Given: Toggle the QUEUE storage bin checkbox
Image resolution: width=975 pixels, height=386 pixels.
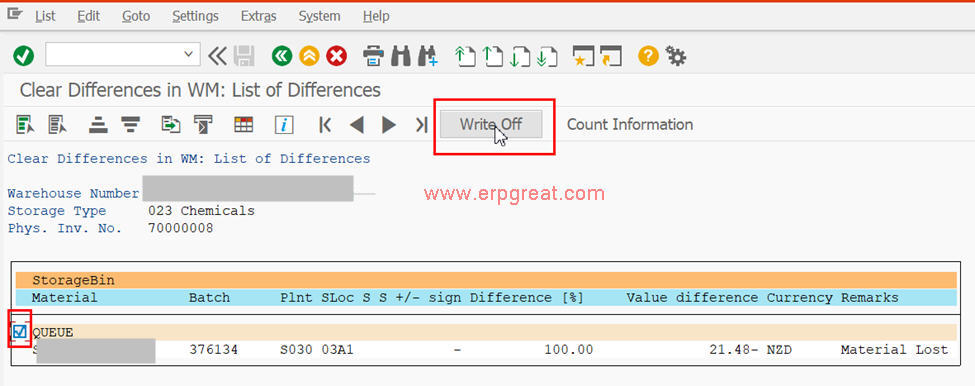Looking at the screenshot, I should coord(20,332).
